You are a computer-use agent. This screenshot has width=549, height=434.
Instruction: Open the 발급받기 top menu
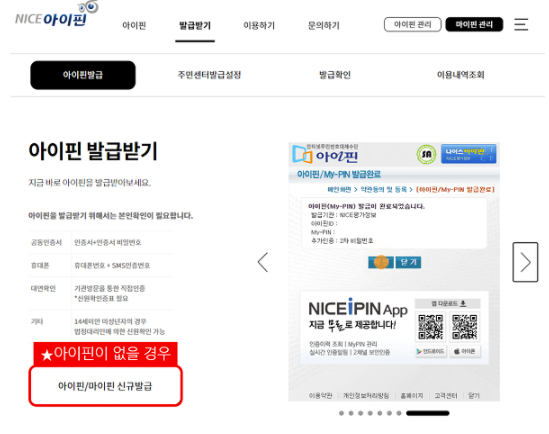(195, 26)
